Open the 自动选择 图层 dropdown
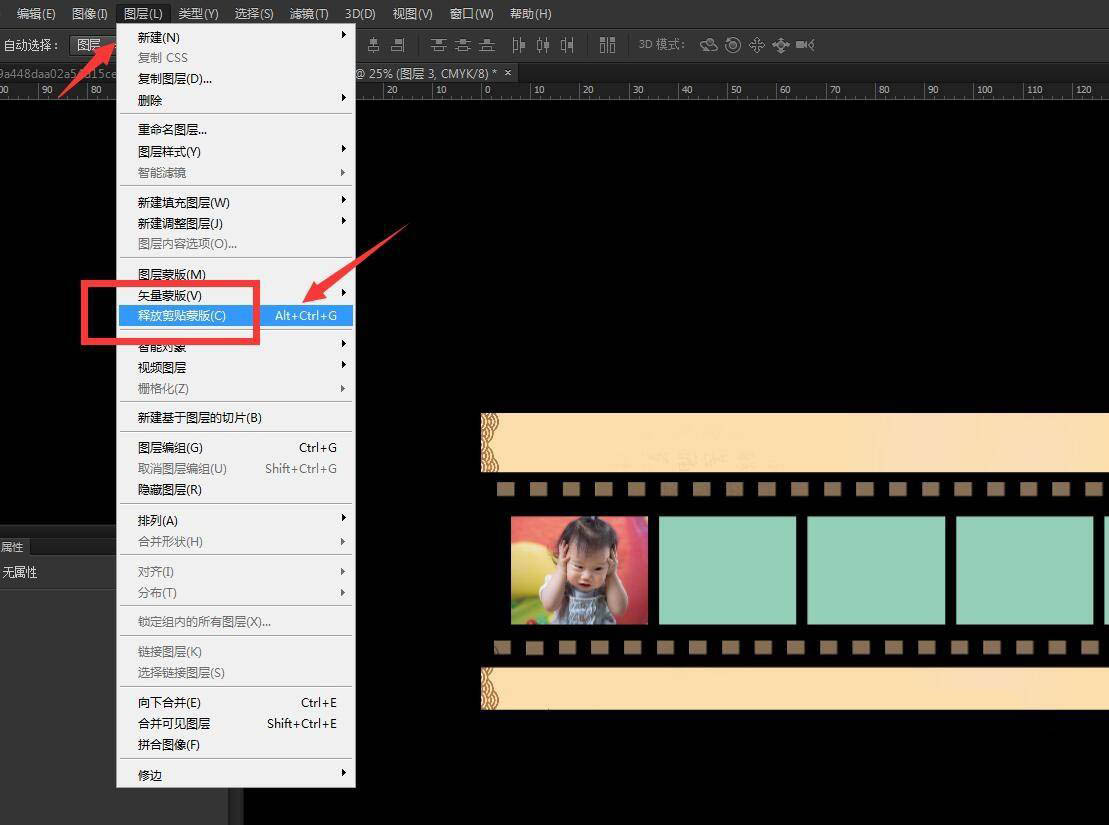Screen dimensions: 1109x825 click(x=93, y=45)
